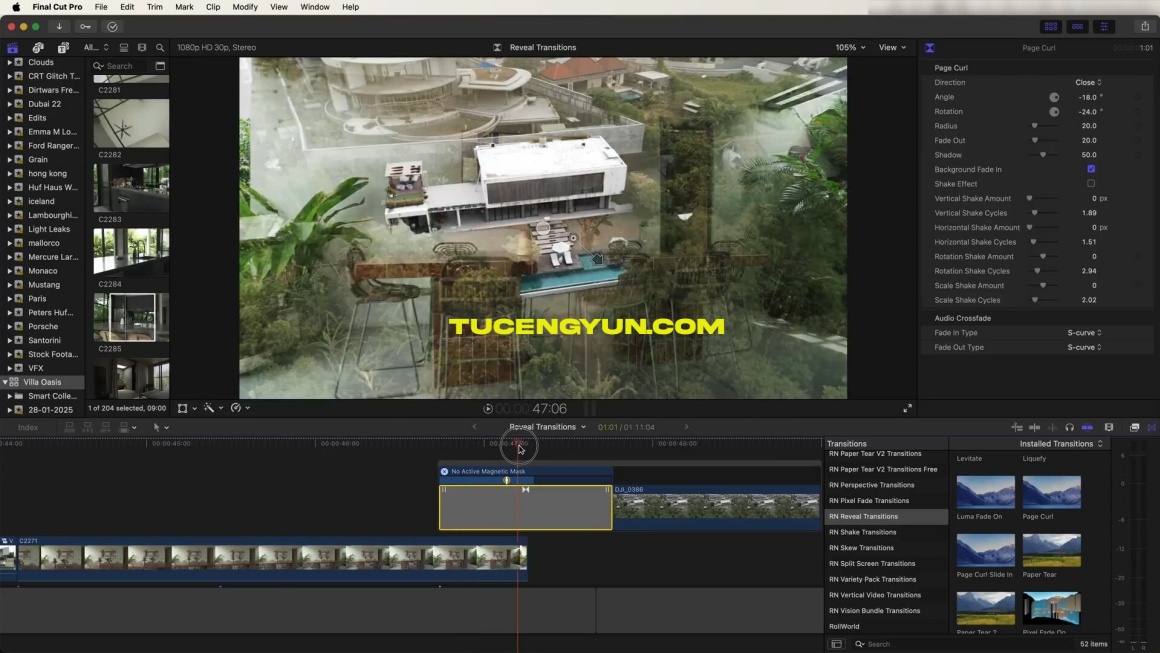Image resolution: width=1160 pixels, height=653 pixels.
Task: Expand the Clouds library folder
Action: pos(10,62)
